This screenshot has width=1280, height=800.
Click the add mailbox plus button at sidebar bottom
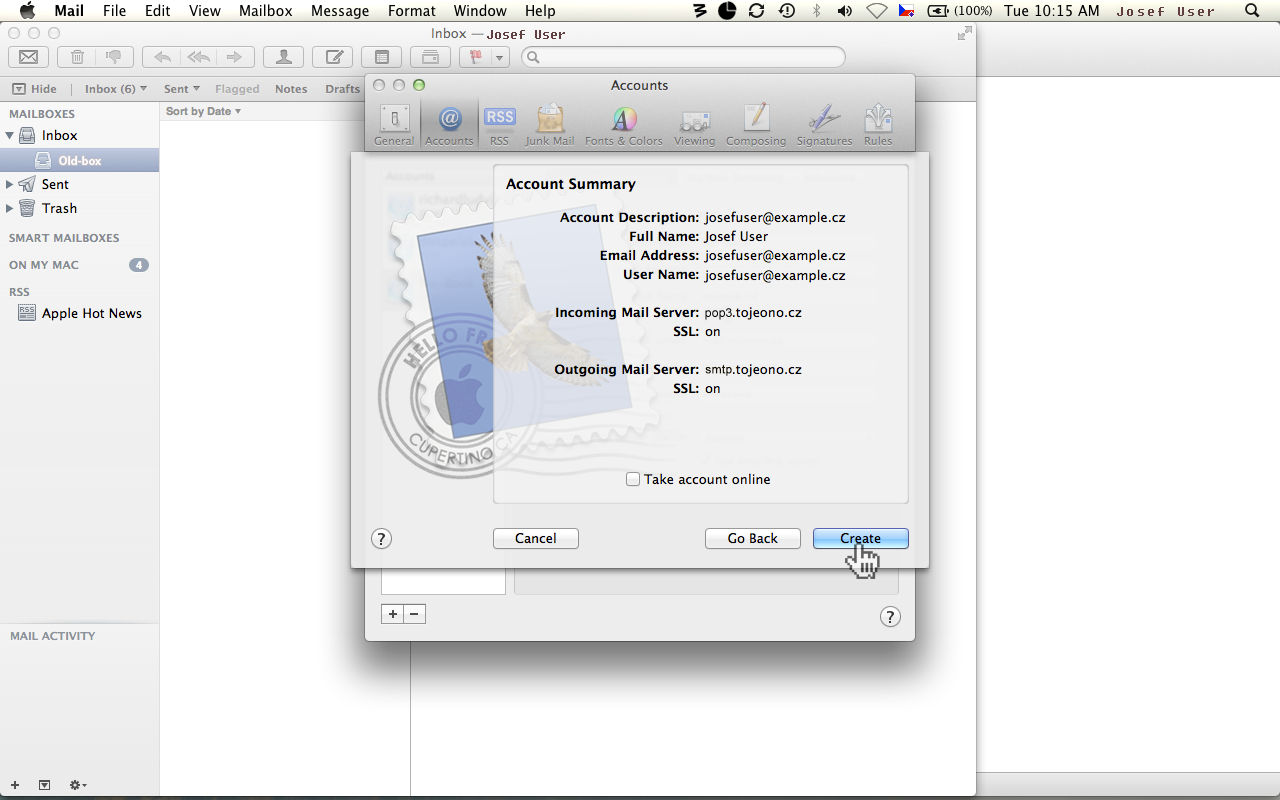14,785
